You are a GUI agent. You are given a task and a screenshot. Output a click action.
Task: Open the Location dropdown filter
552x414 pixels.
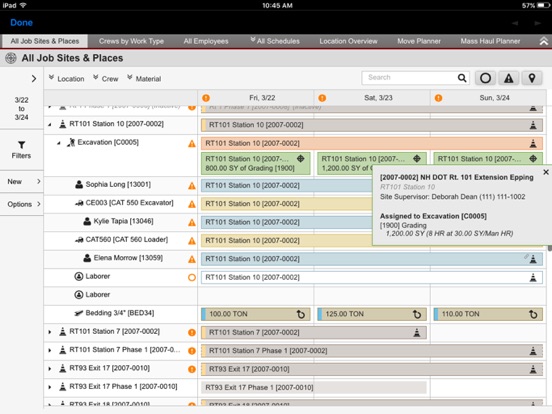coord(67,79)
